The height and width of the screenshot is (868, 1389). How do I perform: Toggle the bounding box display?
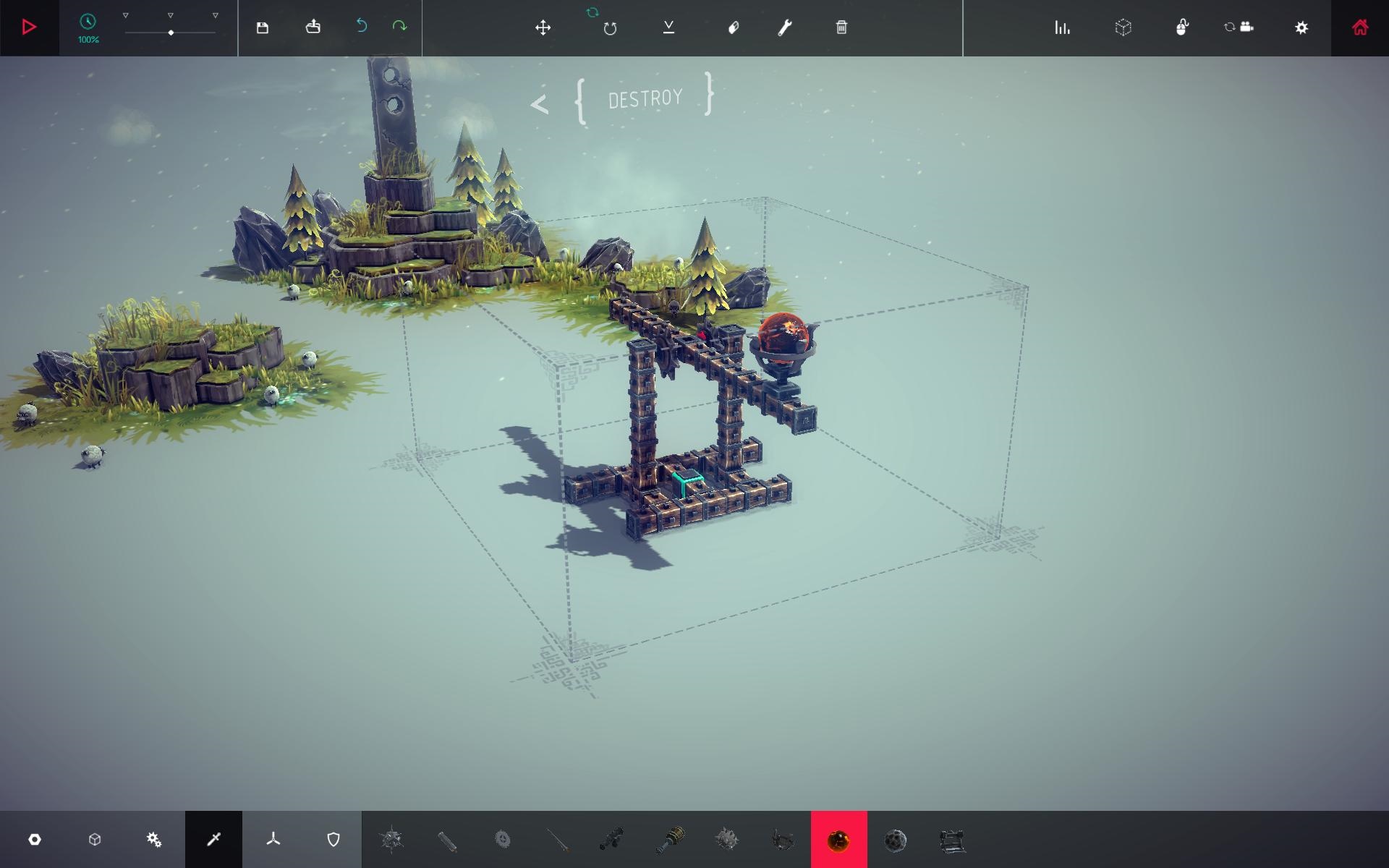(x=1123, y=27)
